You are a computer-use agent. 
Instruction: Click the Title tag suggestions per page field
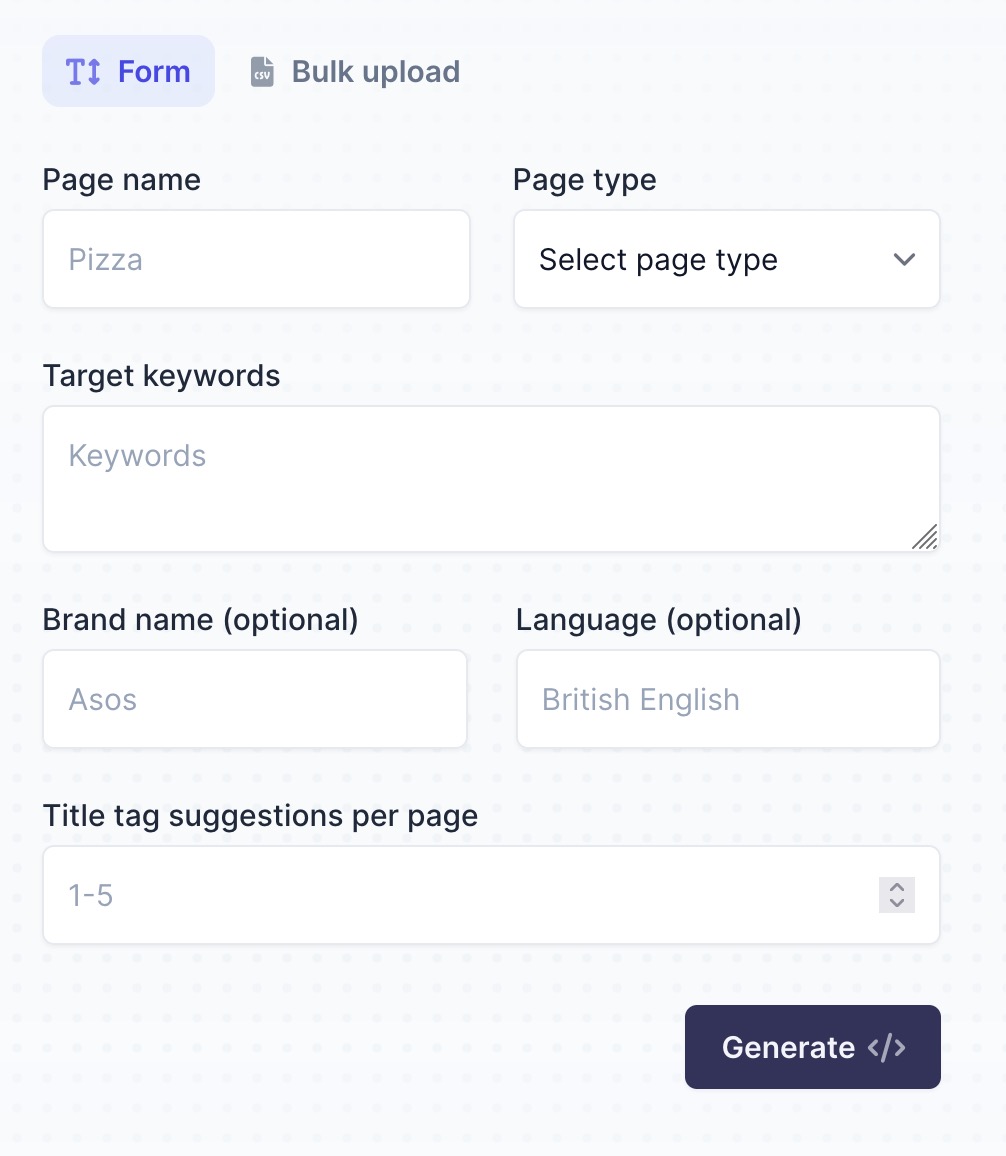(x=450, y=894)
